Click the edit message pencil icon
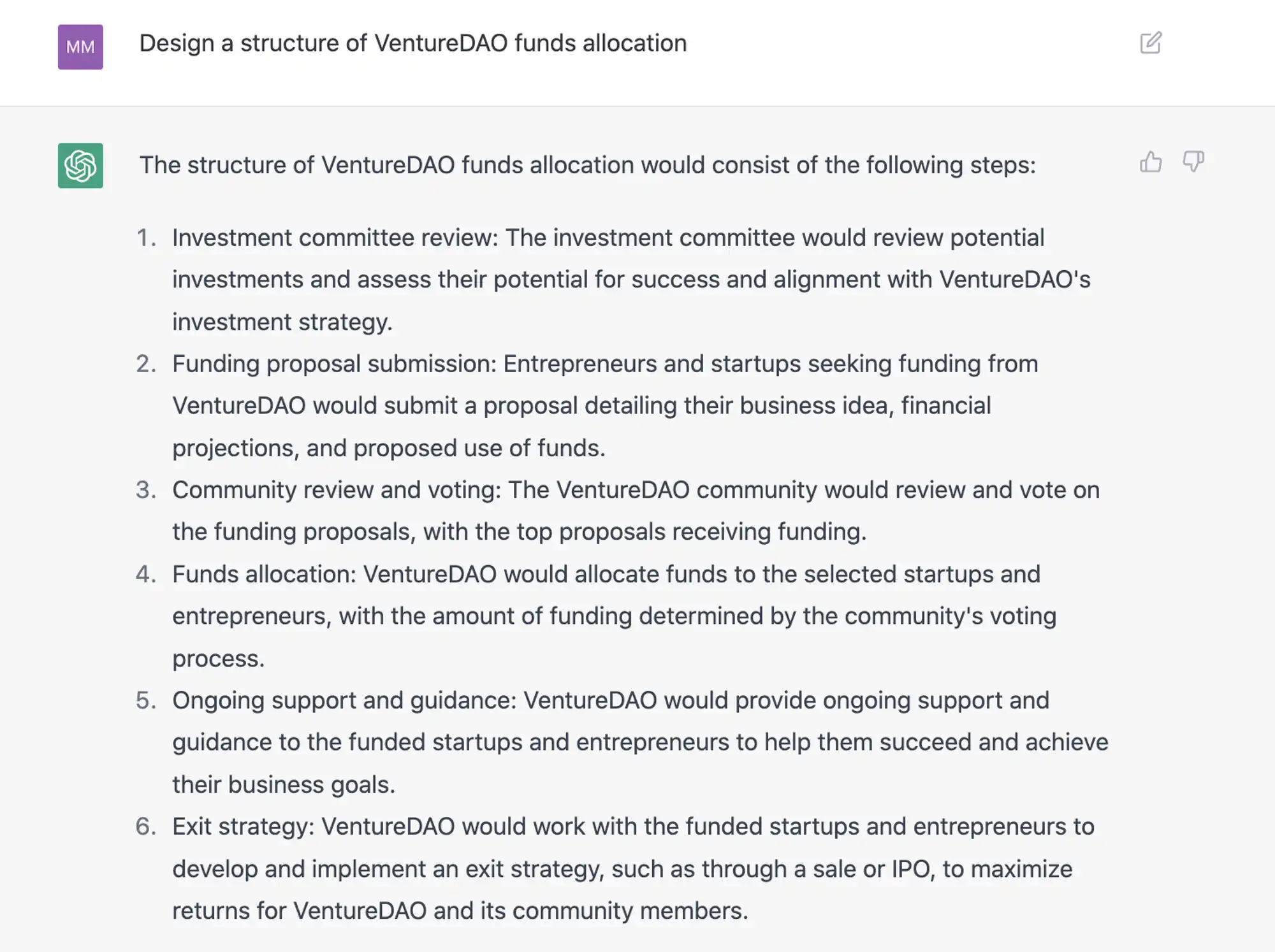This screenshot has width=1275, height=952. pyautogui.click(x=1151, y=43)
